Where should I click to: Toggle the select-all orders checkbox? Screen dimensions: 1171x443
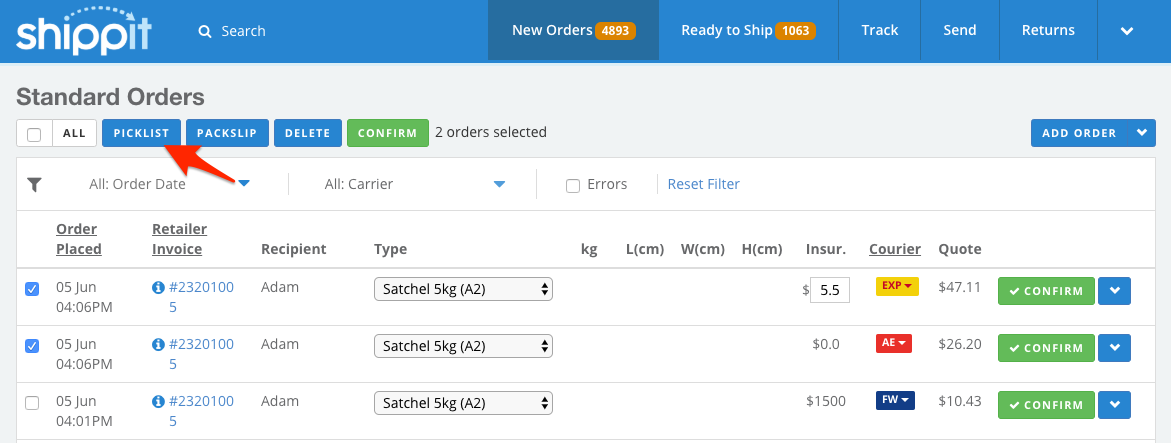pos(34,134)
